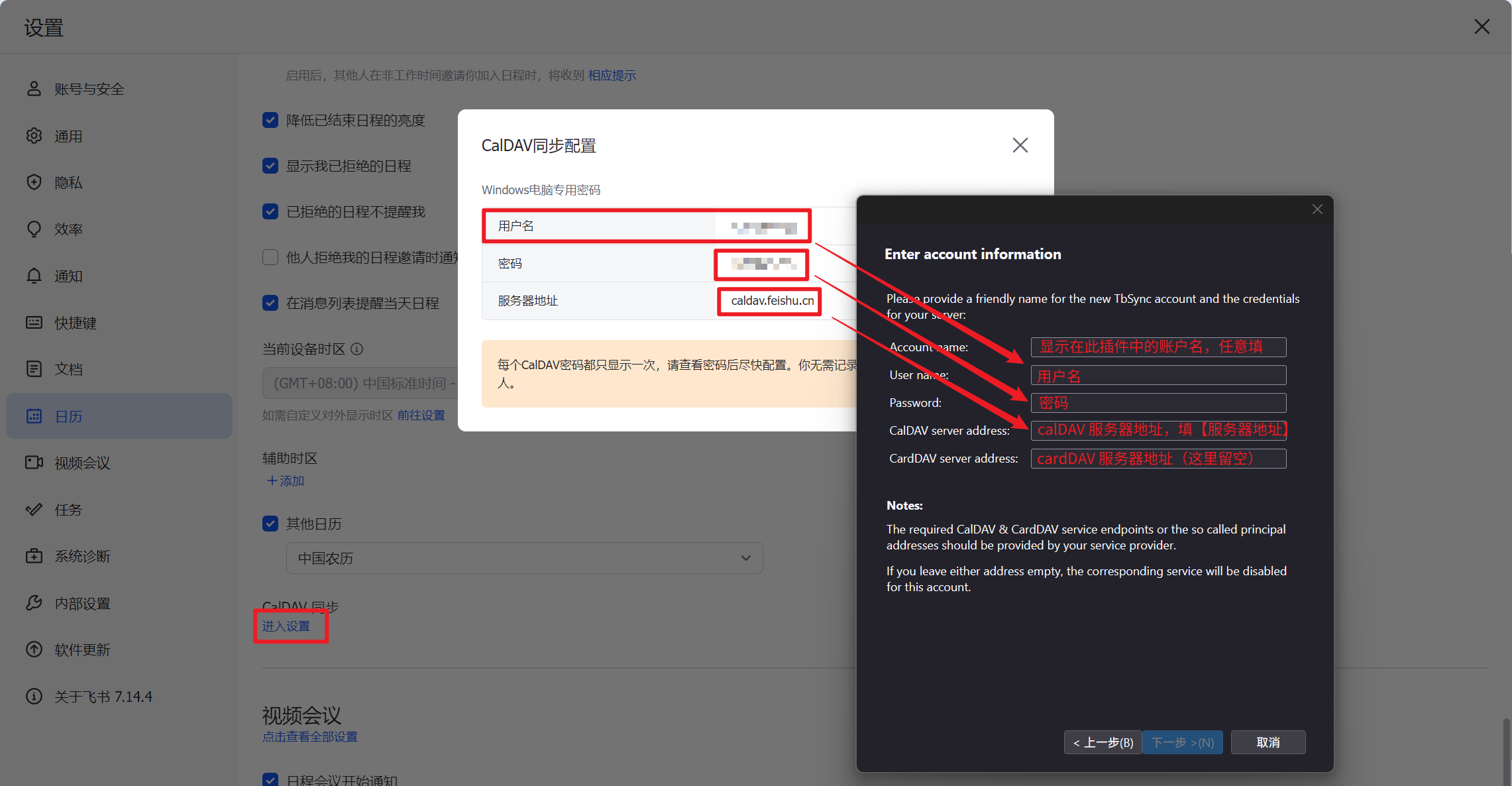Click the Docs icon in sidebar
The image size is (1512, 786).
(34, 369)
